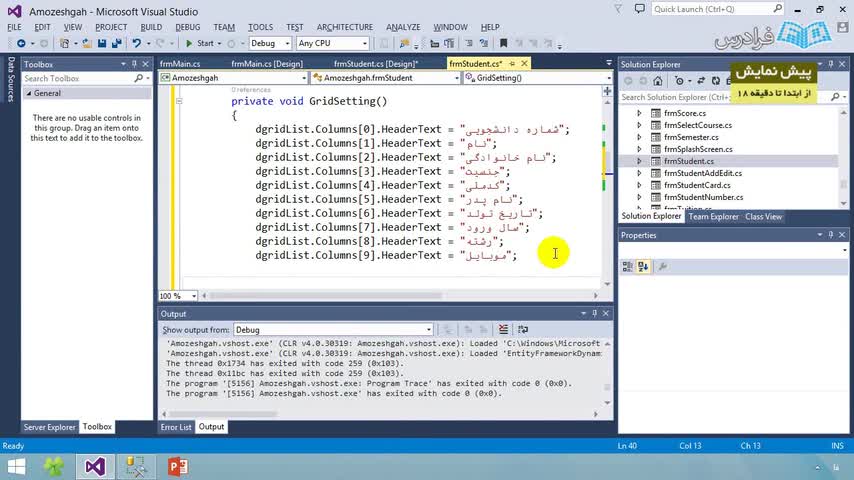Click the Alphabetical sort icon in Properties

point(643,266)
